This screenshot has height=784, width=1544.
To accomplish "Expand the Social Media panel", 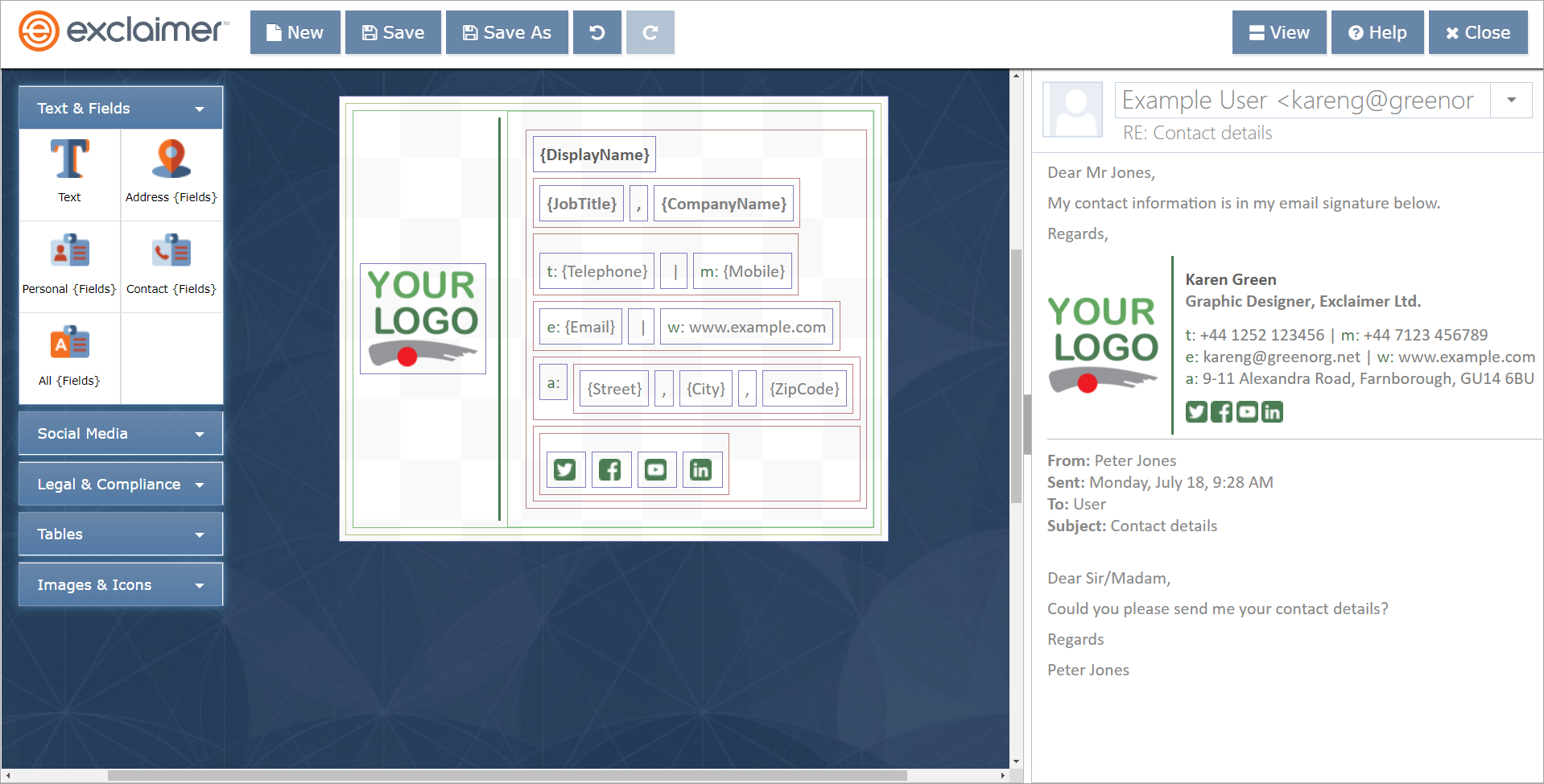I will tap(121, 434).
